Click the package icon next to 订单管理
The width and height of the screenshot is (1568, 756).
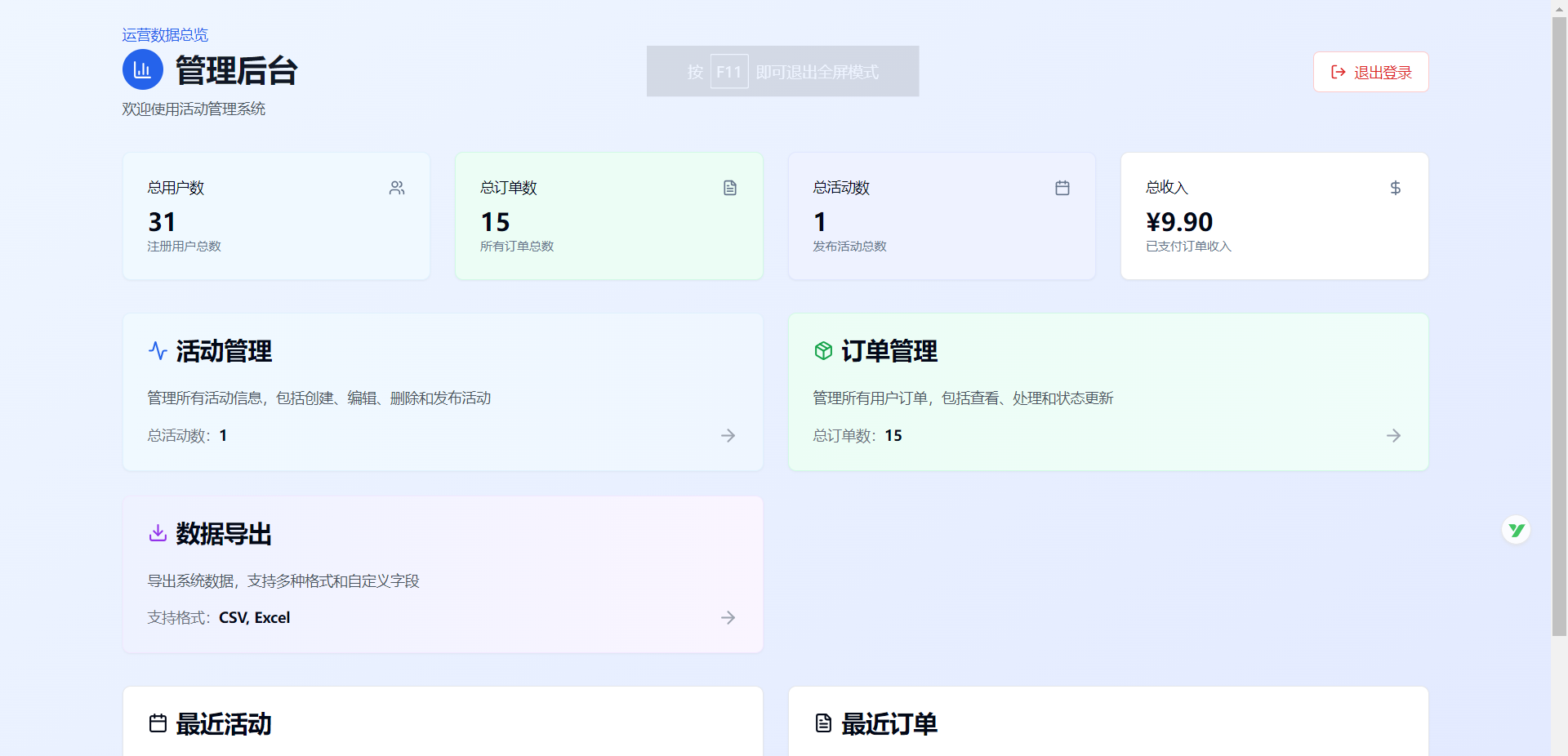(x=823, y=351)
